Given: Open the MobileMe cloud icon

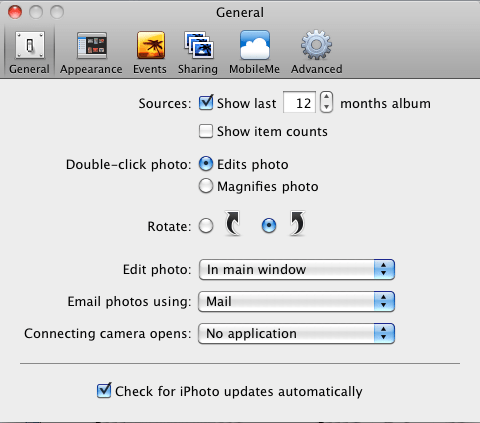Looking at the screenshot, I should pyautogui.click(x=255, y=45).
